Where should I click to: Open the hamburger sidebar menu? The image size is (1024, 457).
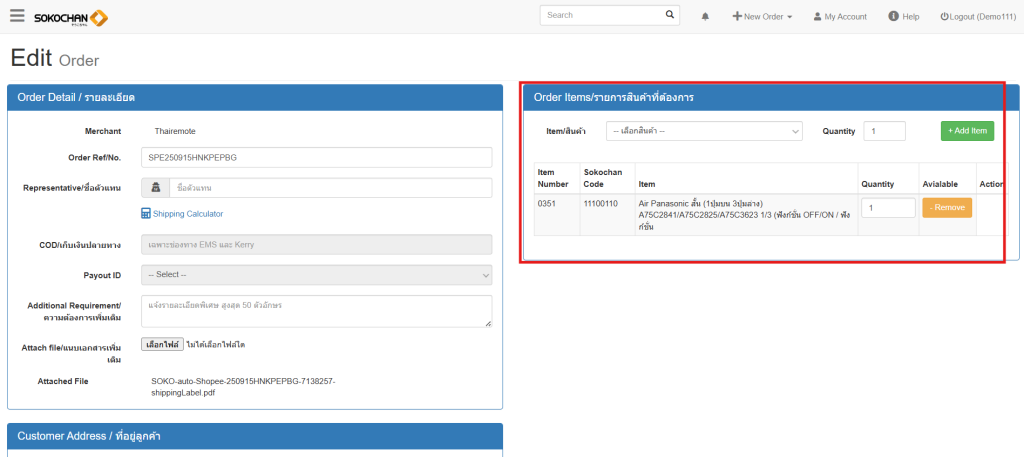click(x=17, y=16)
